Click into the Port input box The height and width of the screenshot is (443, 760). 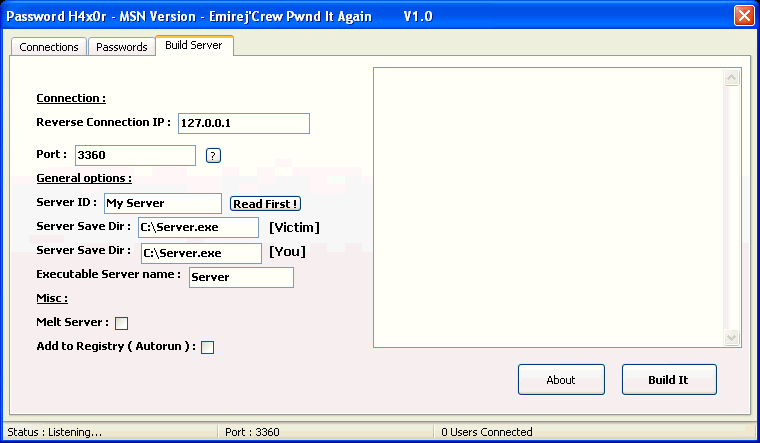tap(135, 155)
